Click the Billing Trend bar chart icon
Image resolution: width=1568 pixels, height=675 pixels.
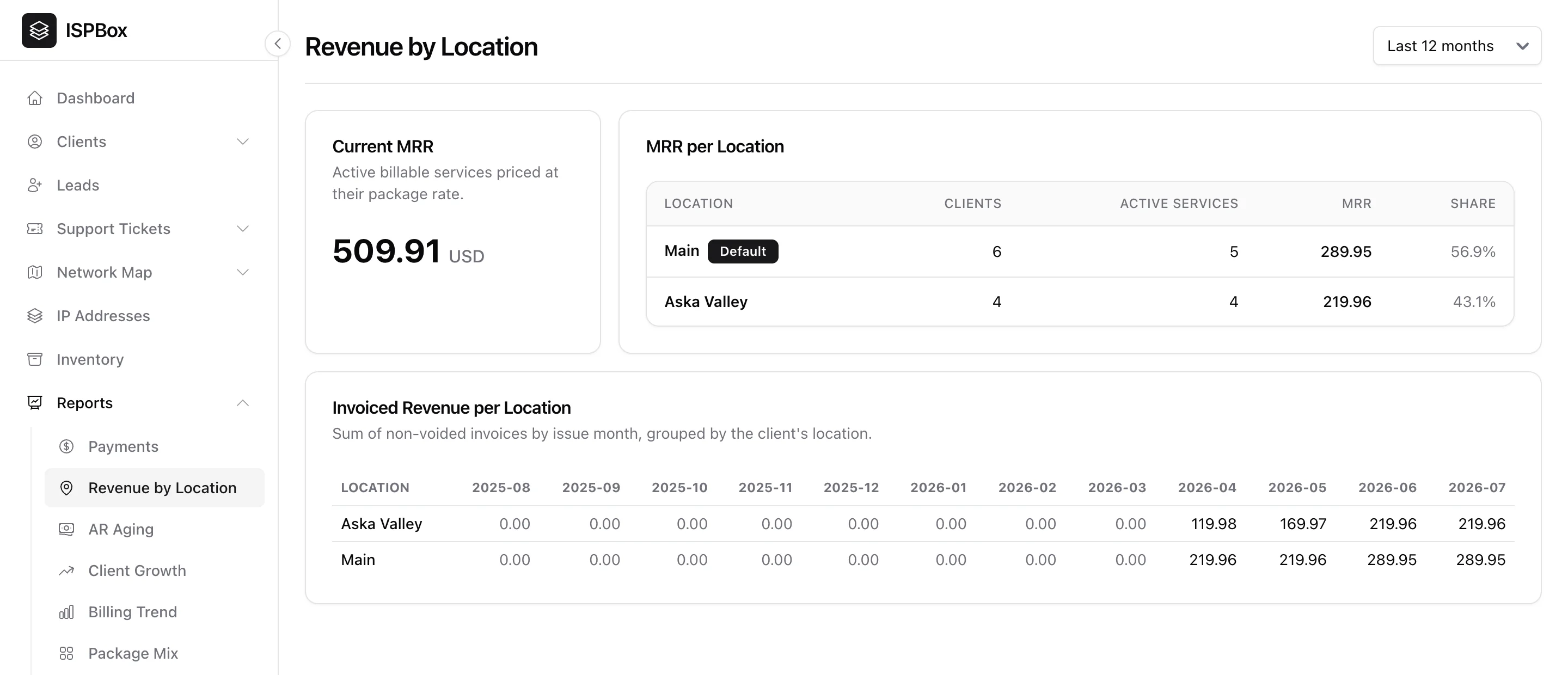pos(66,612)
